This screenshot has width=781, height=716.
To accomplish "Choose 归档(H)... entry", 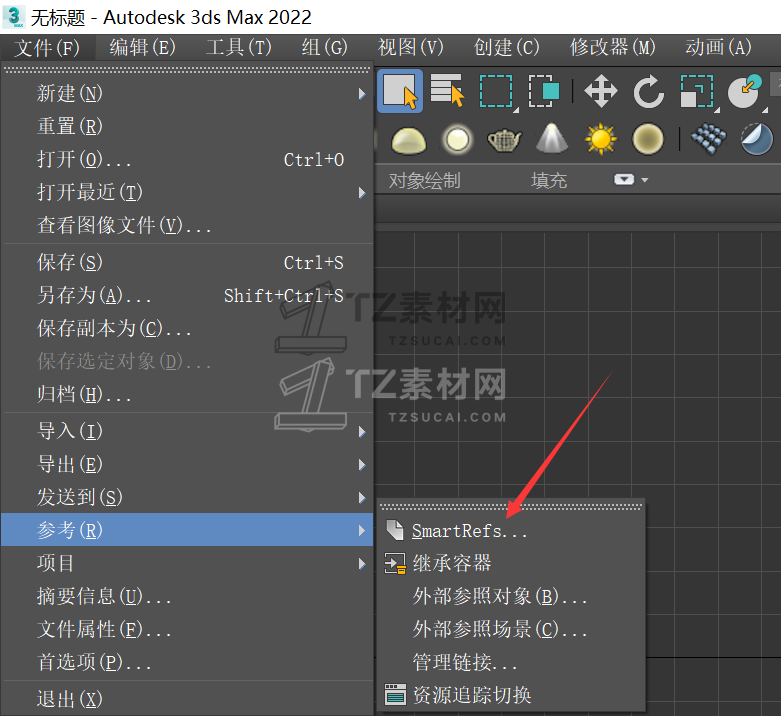I will coord(187,394).
